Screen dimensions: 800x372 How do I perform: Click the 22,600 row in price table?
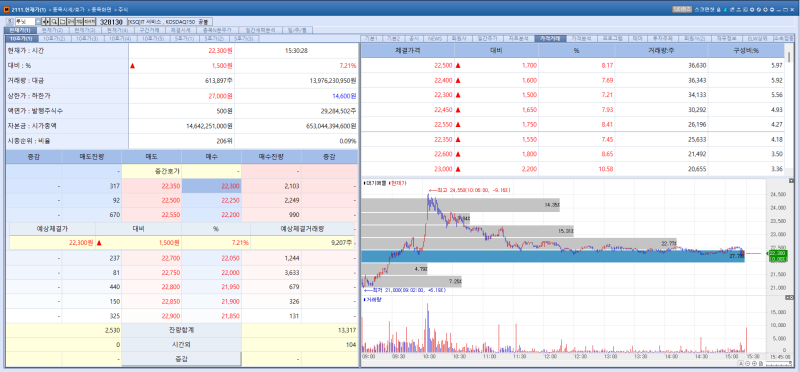point(573,154)
